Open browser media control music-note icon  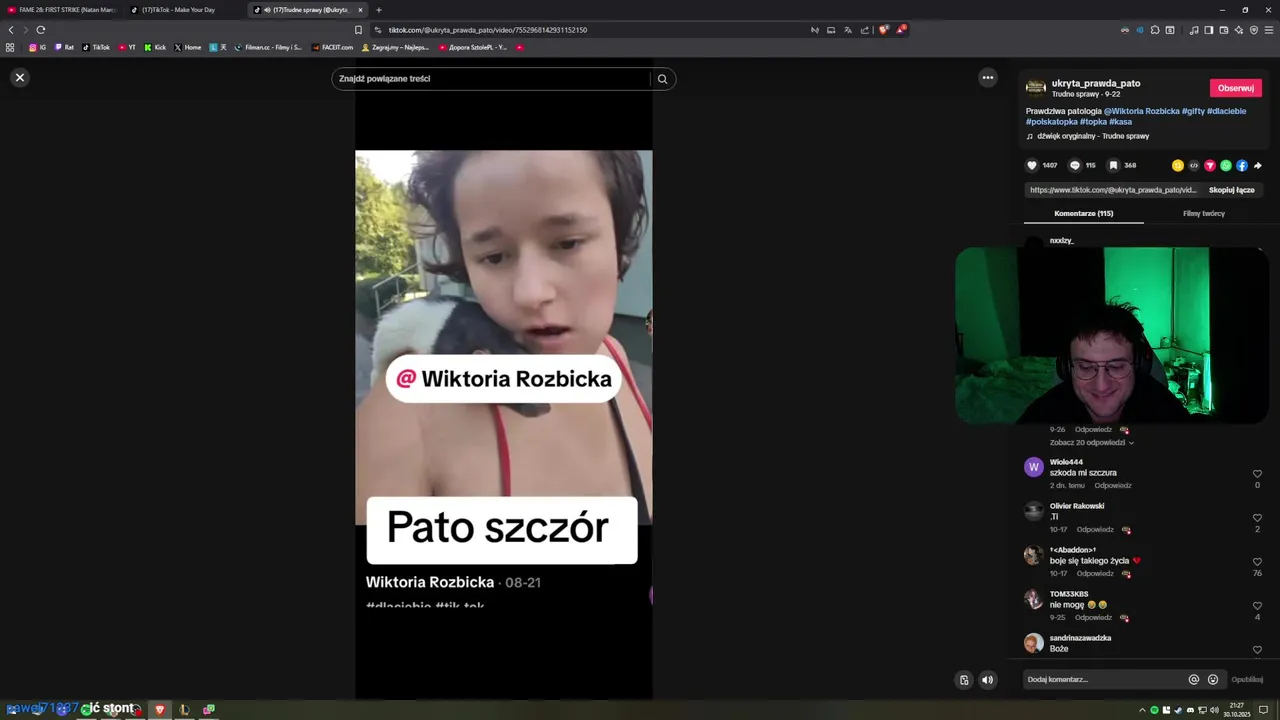coord(1193,30)
